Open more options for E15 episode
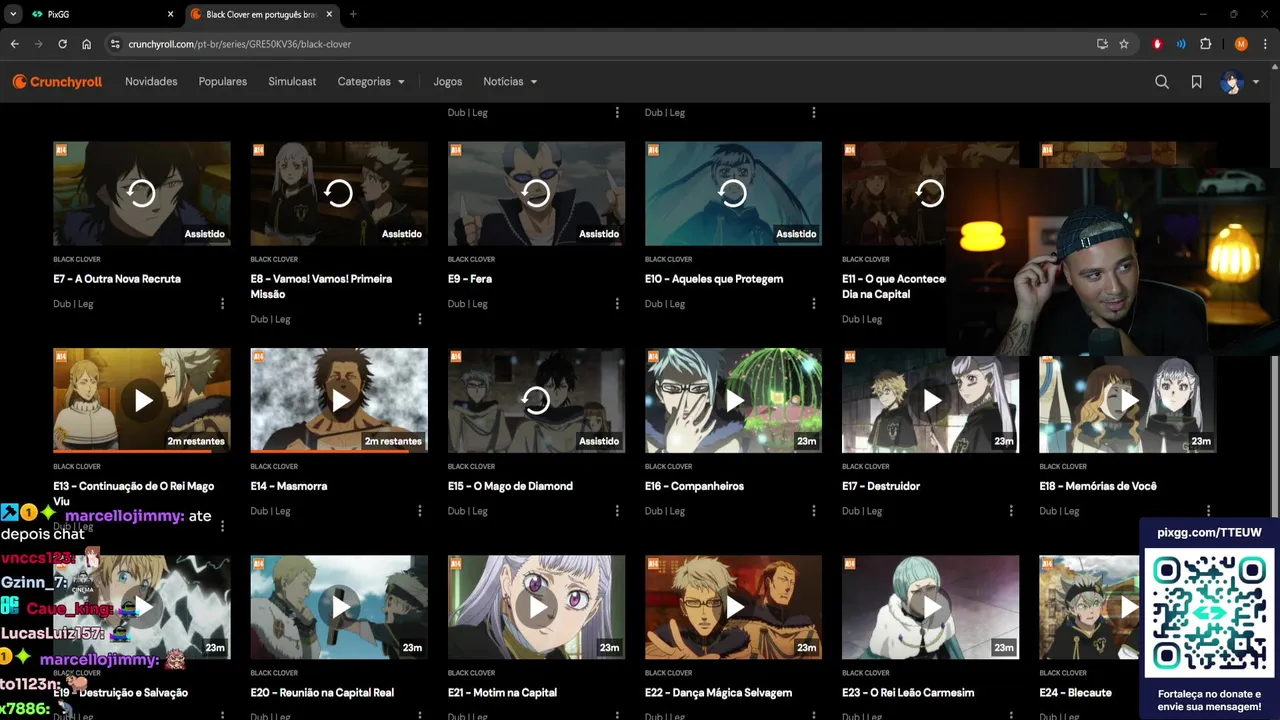1280x720 pixels. tap(616, 511)
